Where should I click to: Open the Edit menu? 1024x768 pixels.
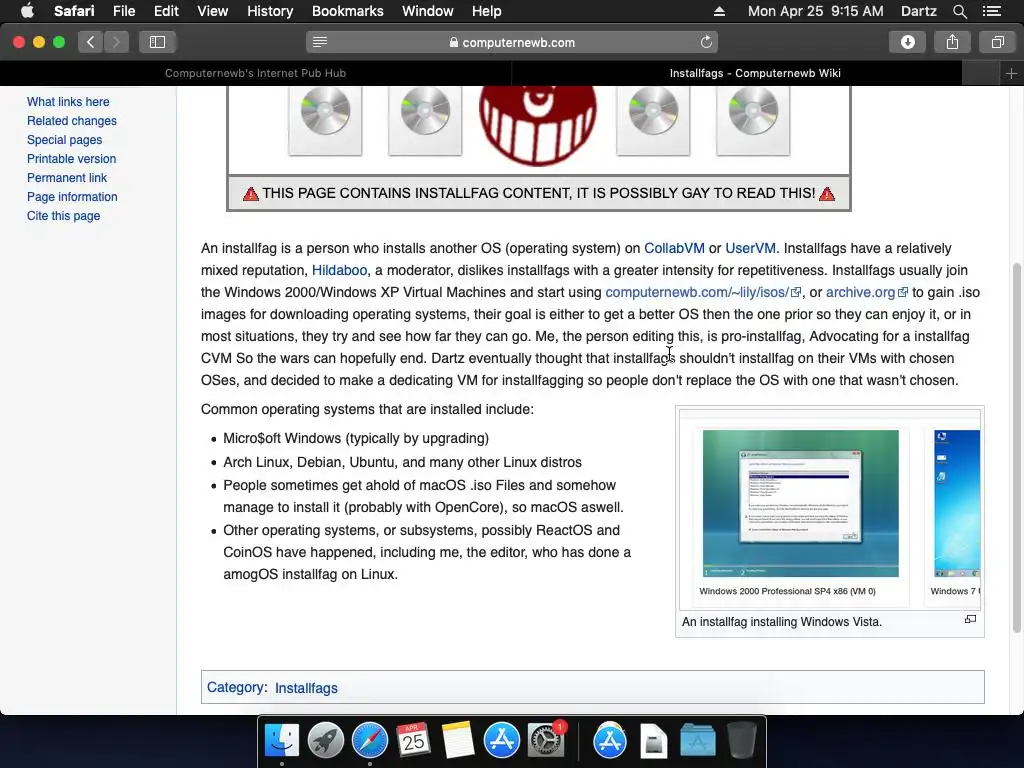tap(166, 11)
